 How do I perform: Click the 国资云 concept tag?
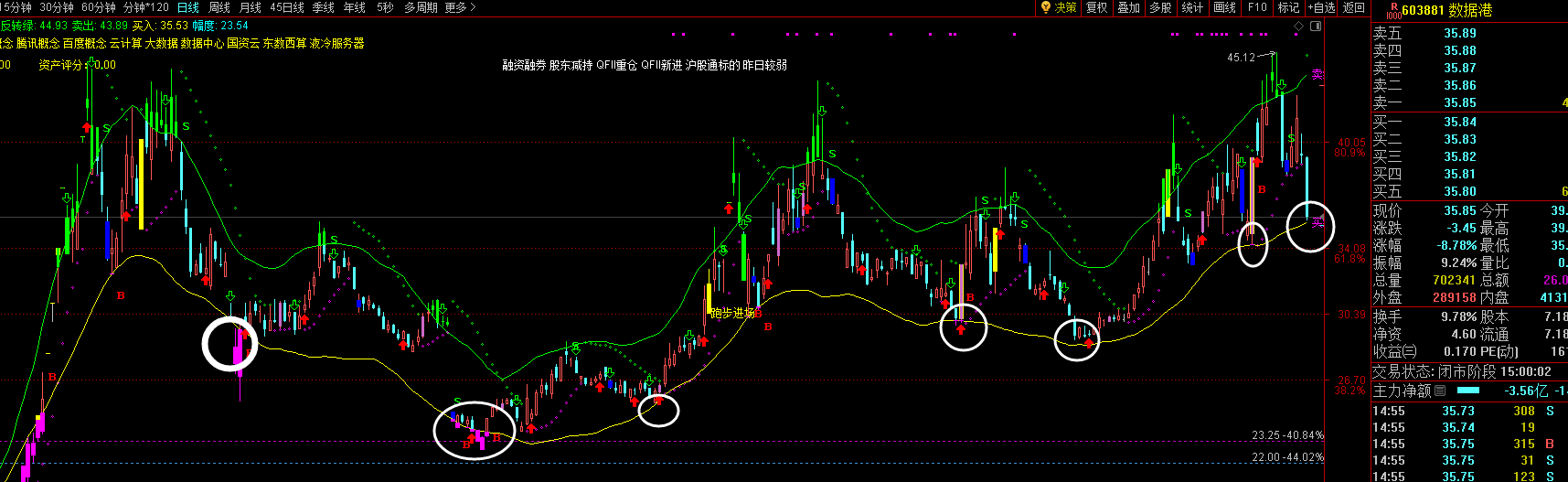click(243, 43)
